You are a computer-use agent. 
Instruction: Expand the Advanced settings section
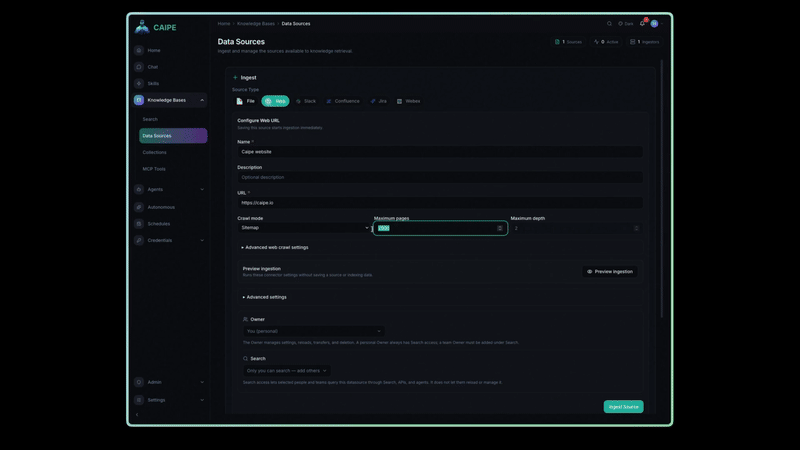265,297
